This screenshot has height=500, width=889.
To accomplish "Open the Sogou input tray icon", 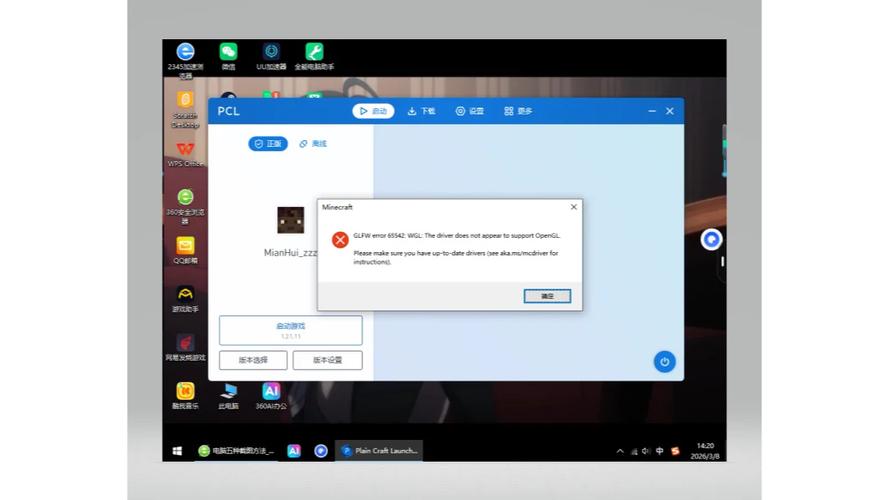I will [x=675, y=451].
